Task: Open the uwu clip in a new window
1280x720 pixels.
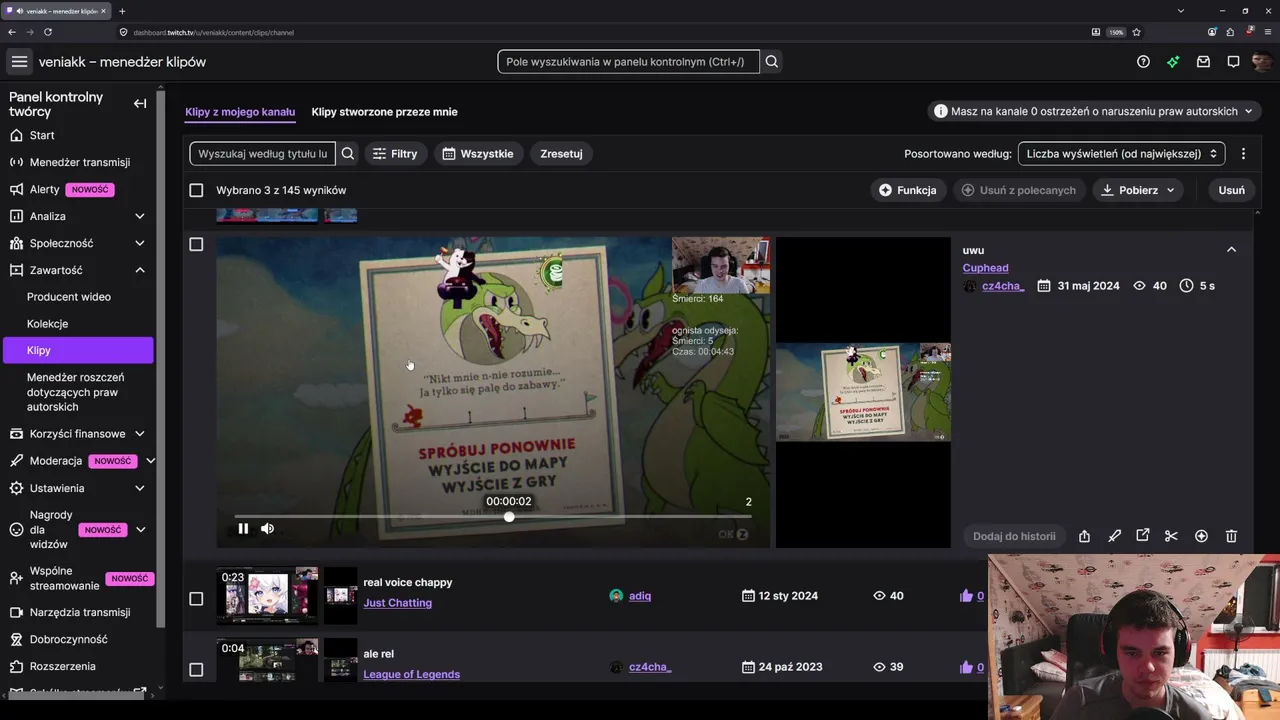Action: point(1143,536)
